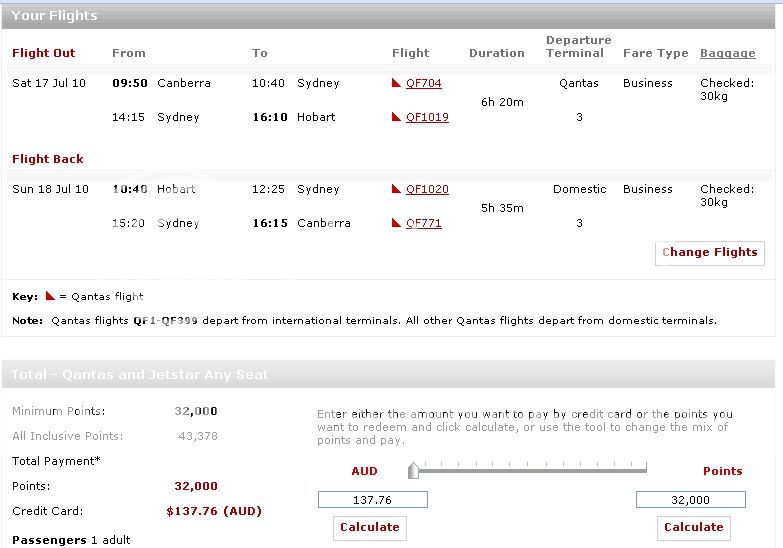Click the red Qantas icon in the Key legend
This screenshot has width=783, height=548.
click(x=50, y=296)
